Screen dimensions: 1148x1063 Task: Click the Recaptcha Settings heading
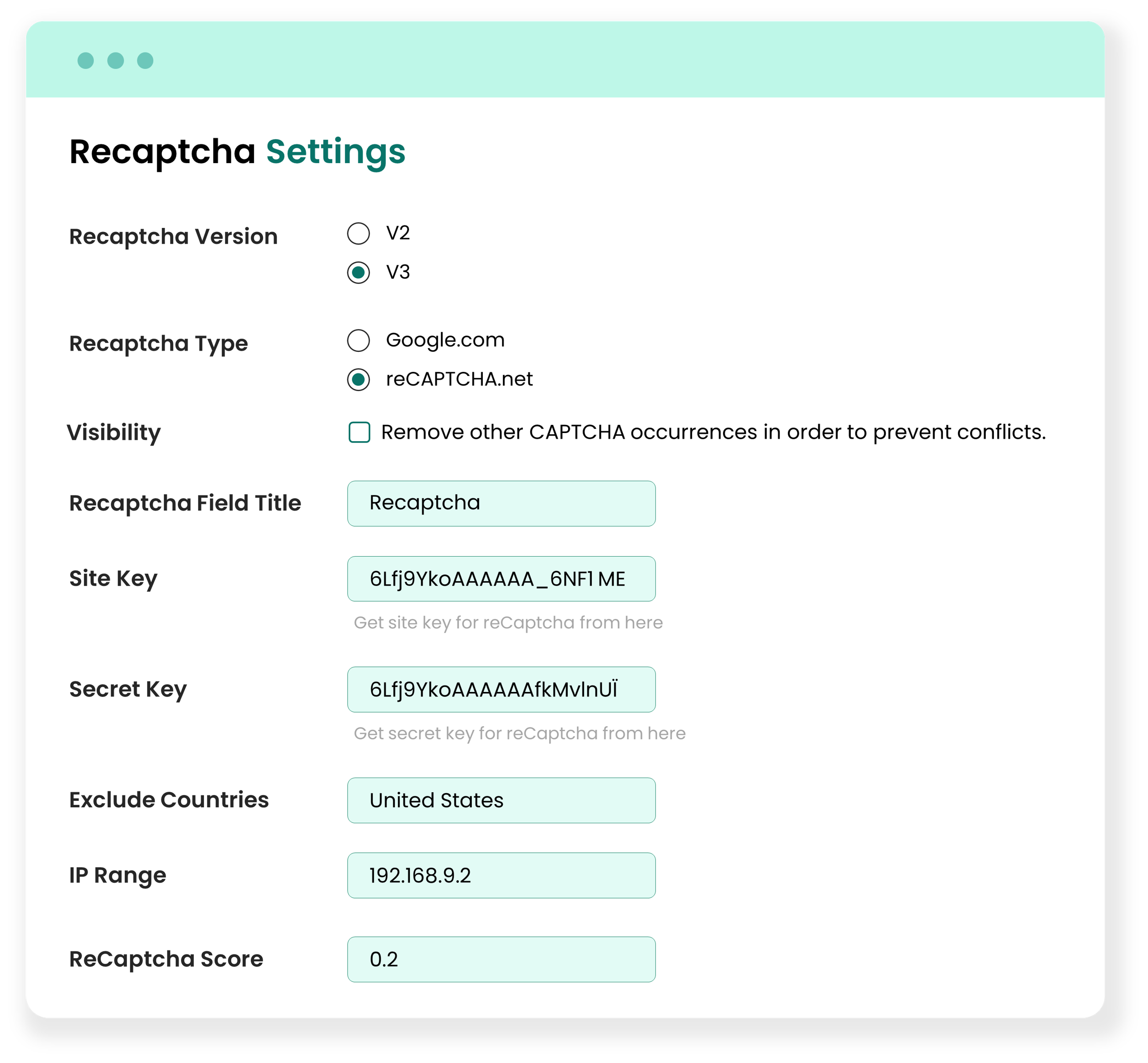pyautogui.click(x=237, y=152)
